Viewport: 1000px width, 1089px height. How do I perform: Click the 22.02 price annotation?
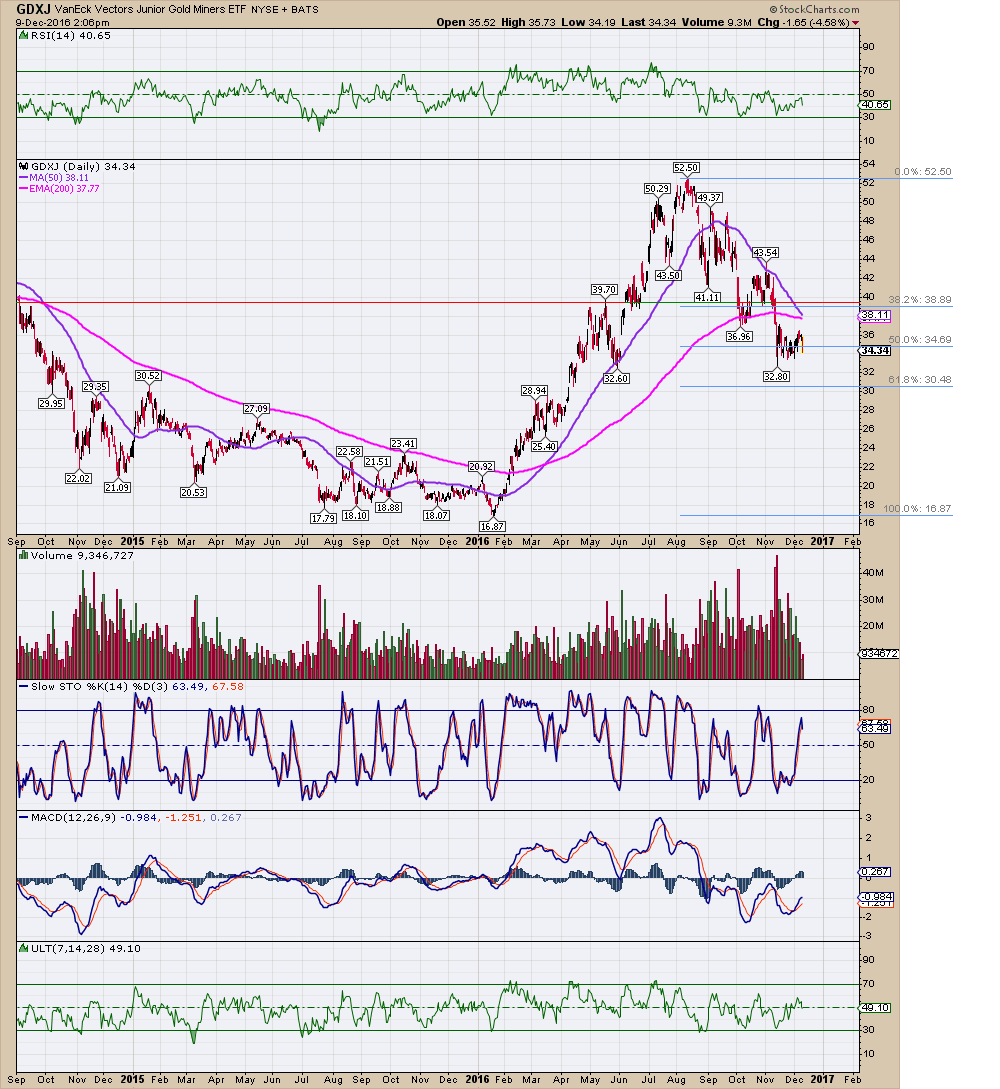coord(78,479)
